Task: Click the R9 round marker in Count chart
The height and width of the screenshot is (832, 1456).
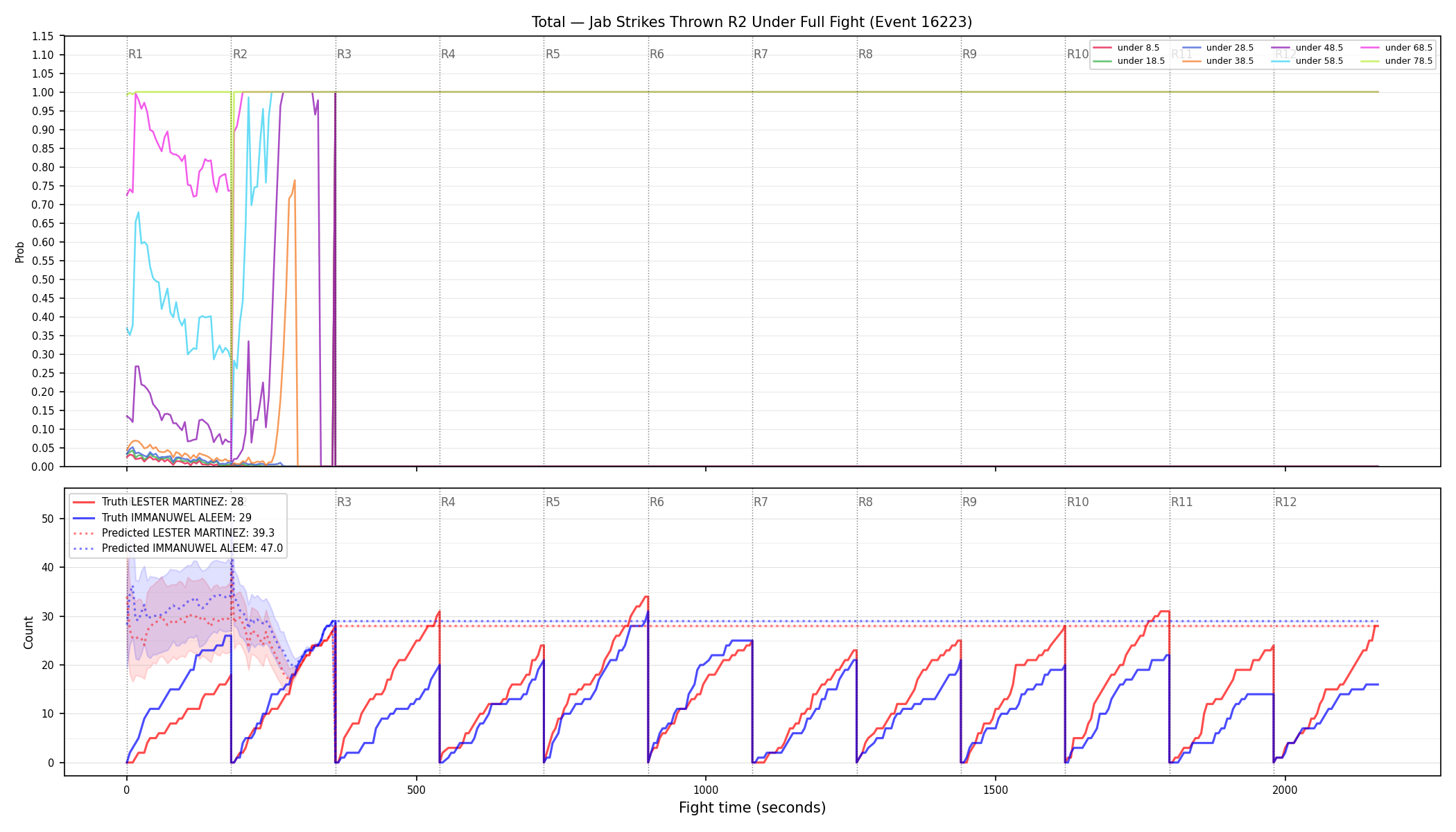Action: 969,502
